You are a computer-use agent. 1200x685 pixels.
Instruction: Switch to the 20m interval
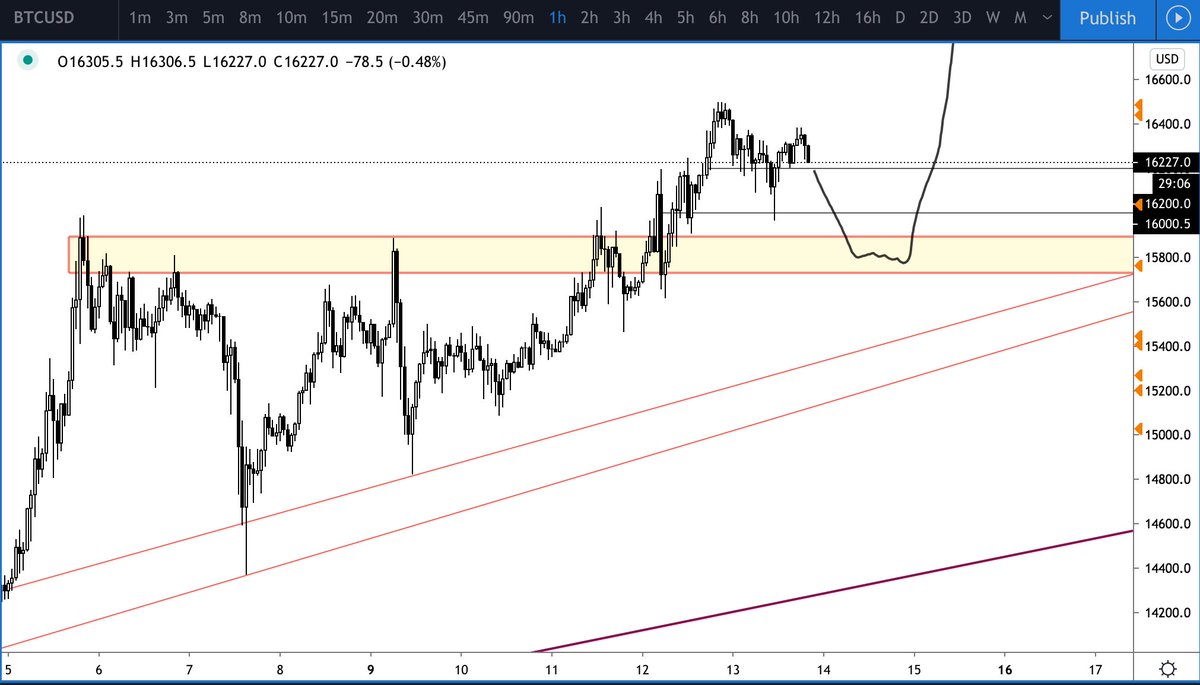[x=382, y=18]
